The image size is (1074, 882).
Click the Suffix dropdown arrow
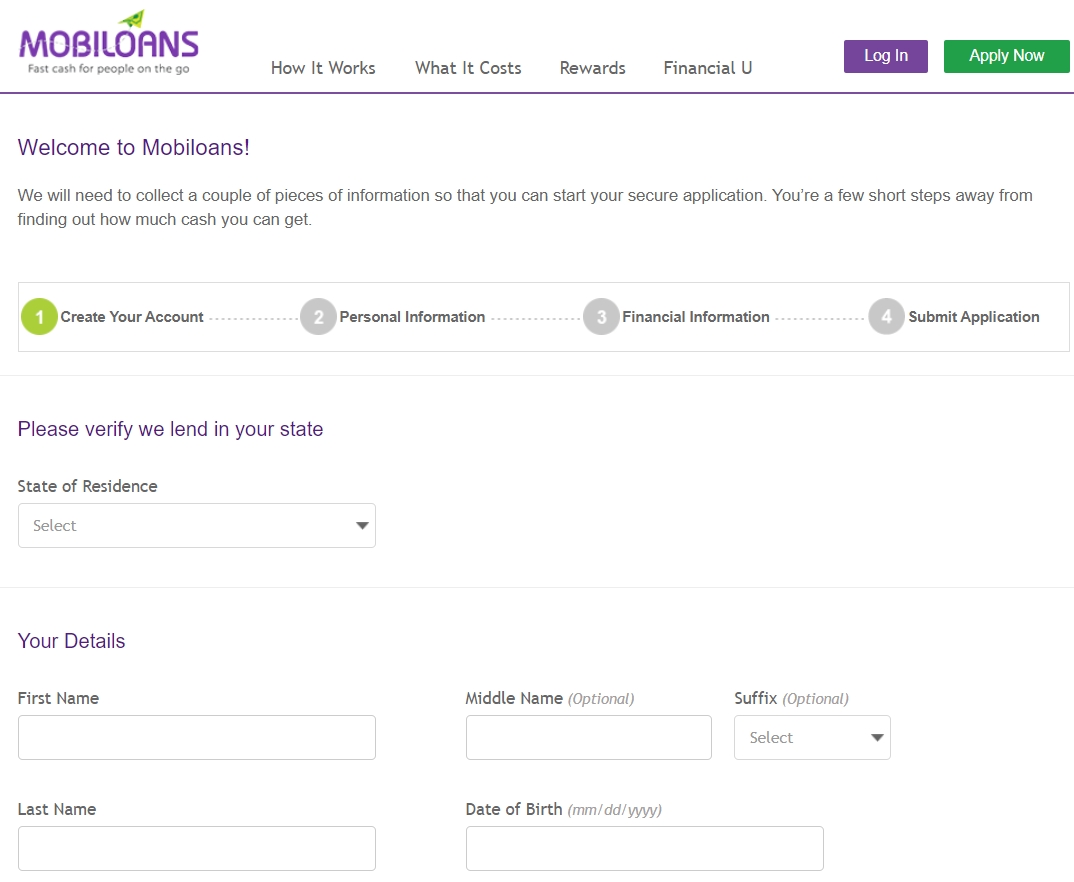pos(876,737)
